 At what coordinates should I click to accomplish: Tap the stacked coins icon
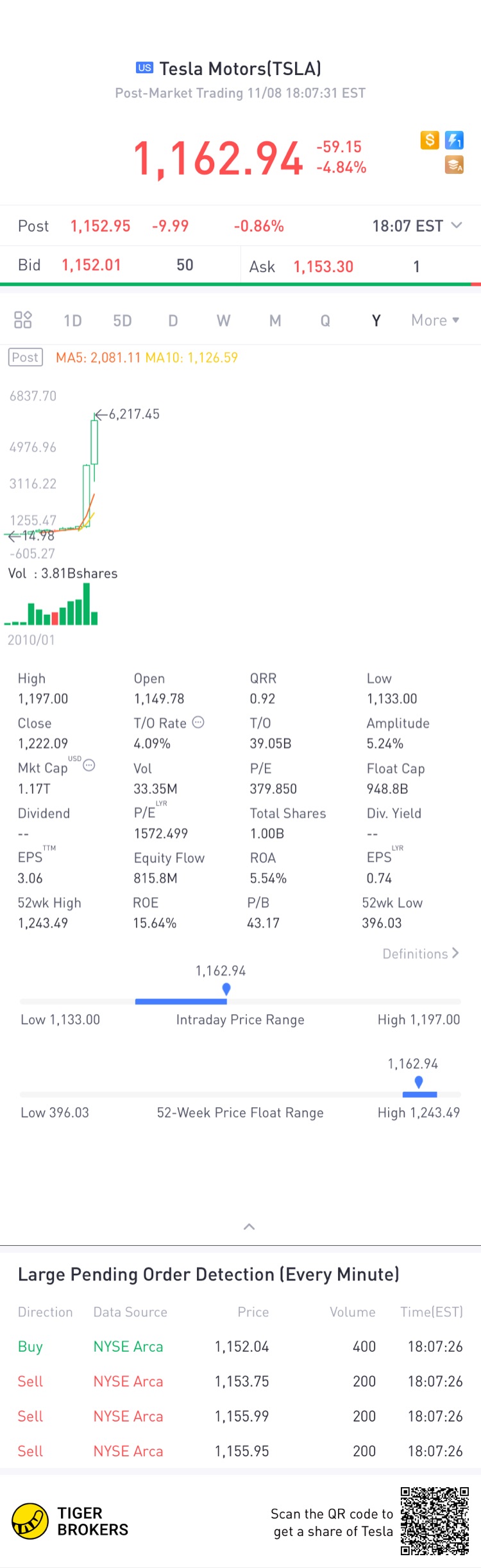point(454,165)
